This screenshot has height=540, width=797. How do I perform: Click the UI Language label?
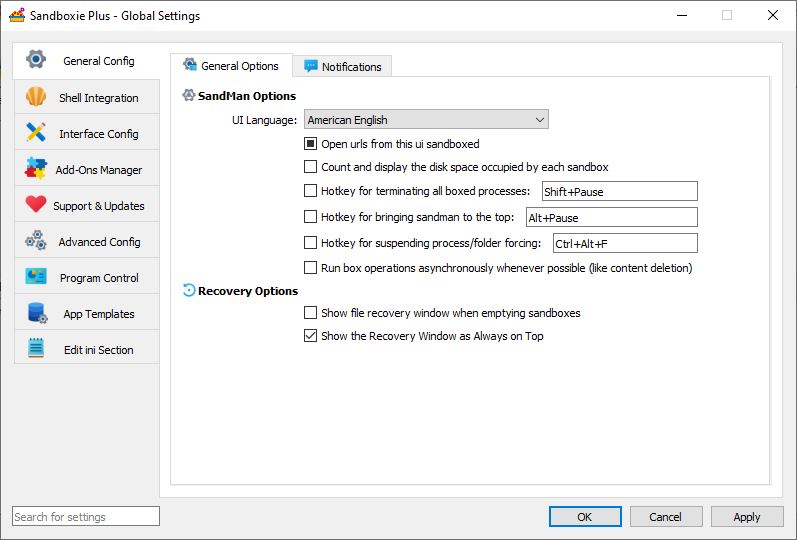(x=264, y=120)
